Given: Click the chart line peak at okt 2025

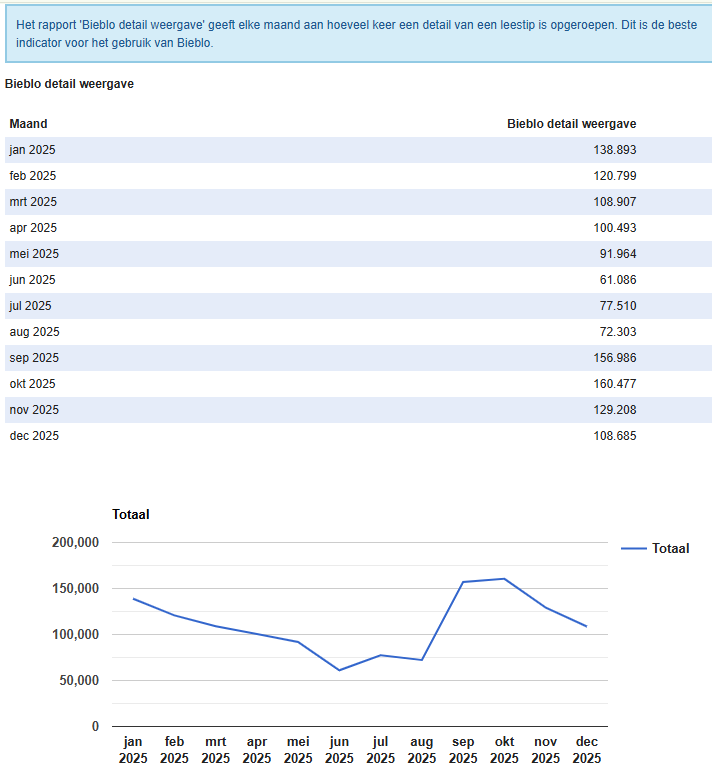Looking at the screenshot, I should (x=504, y=579).
